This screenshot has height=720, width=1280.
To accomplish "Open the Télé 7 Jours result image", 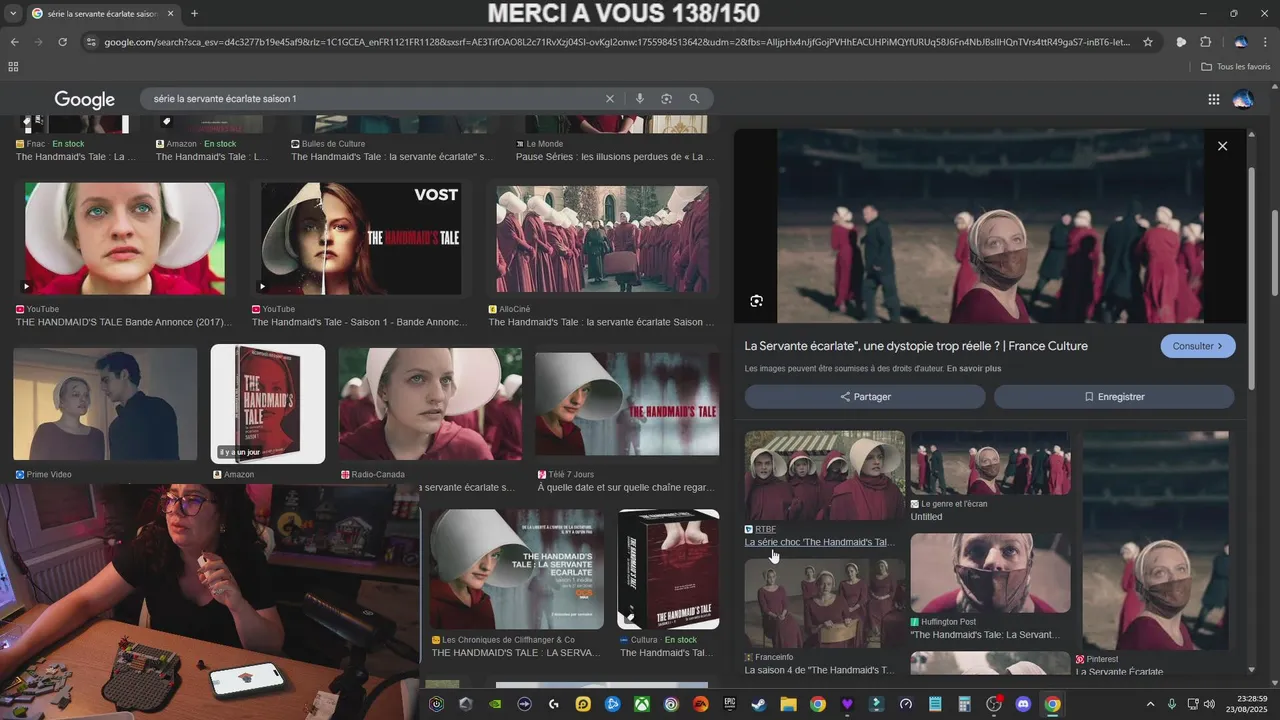I will [627, 404].
